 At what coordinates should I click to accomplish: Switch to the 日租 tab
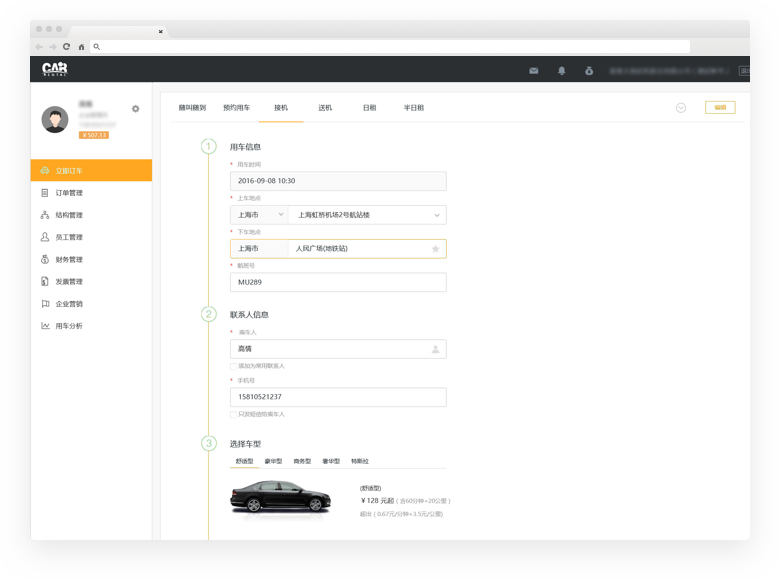click(x=370, y=107)
